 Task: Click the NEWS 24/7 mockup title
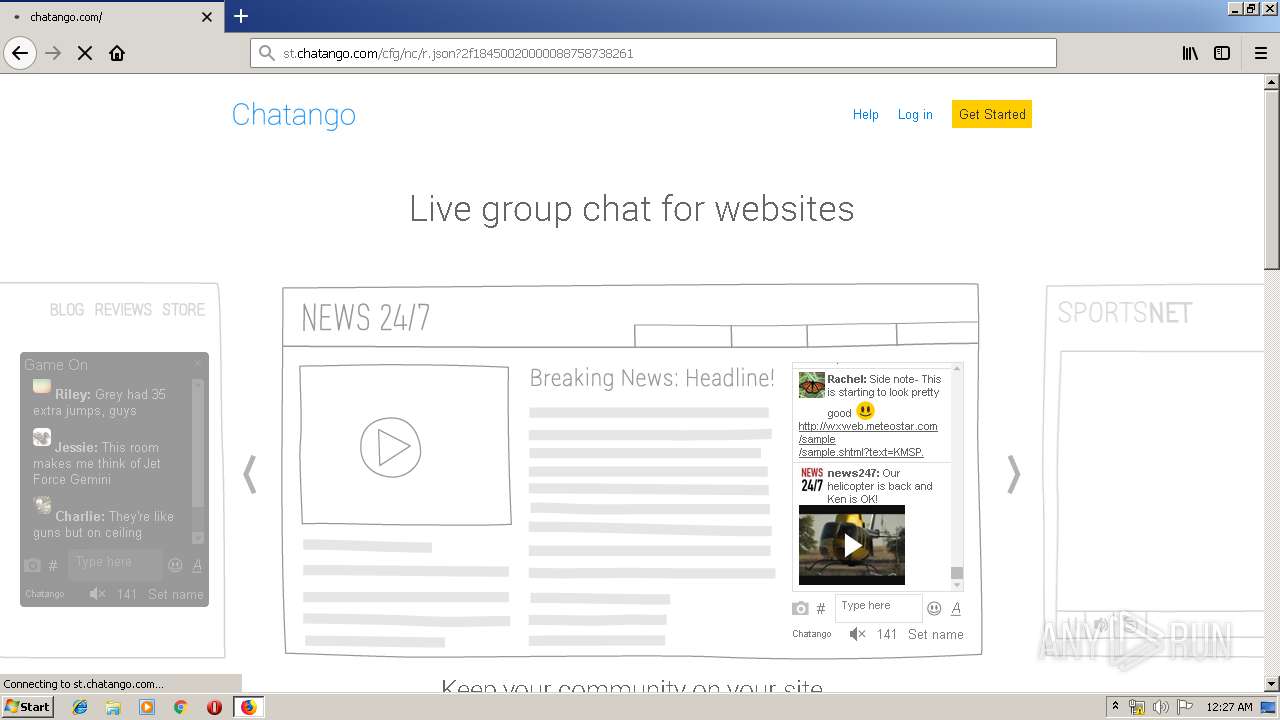[x=365, y=318]
